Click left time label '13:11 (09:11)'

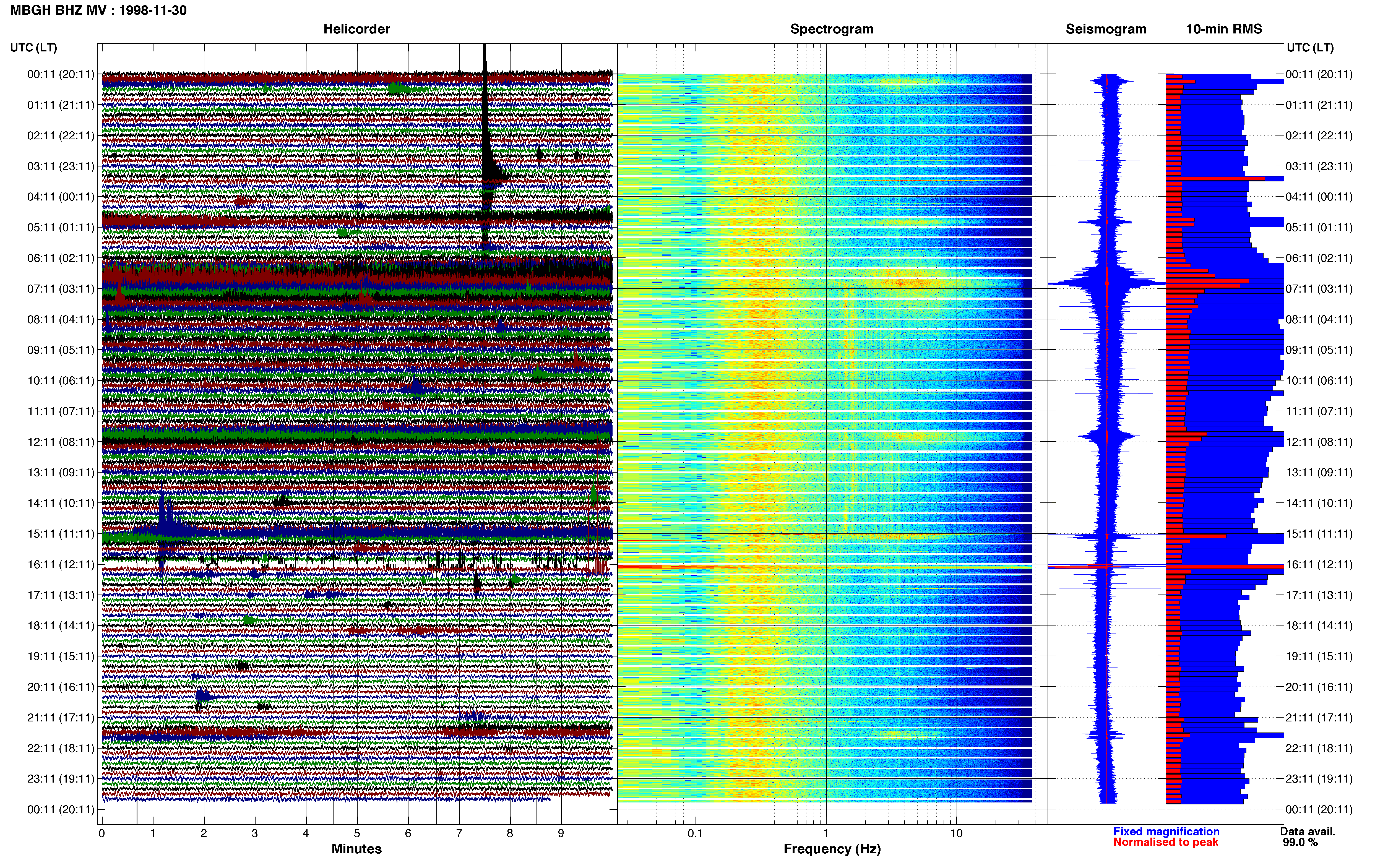[x=61, y=472]
